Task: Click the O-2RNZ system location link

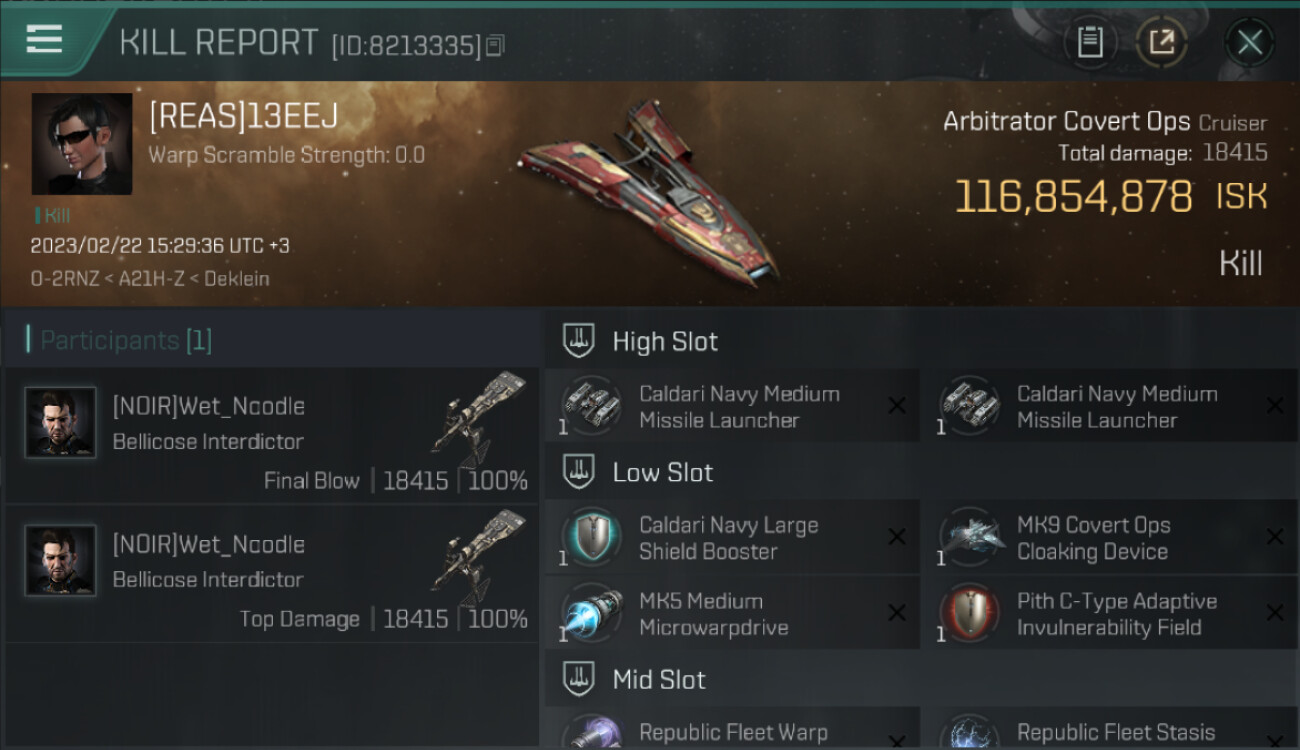Action: click(63, 279)
